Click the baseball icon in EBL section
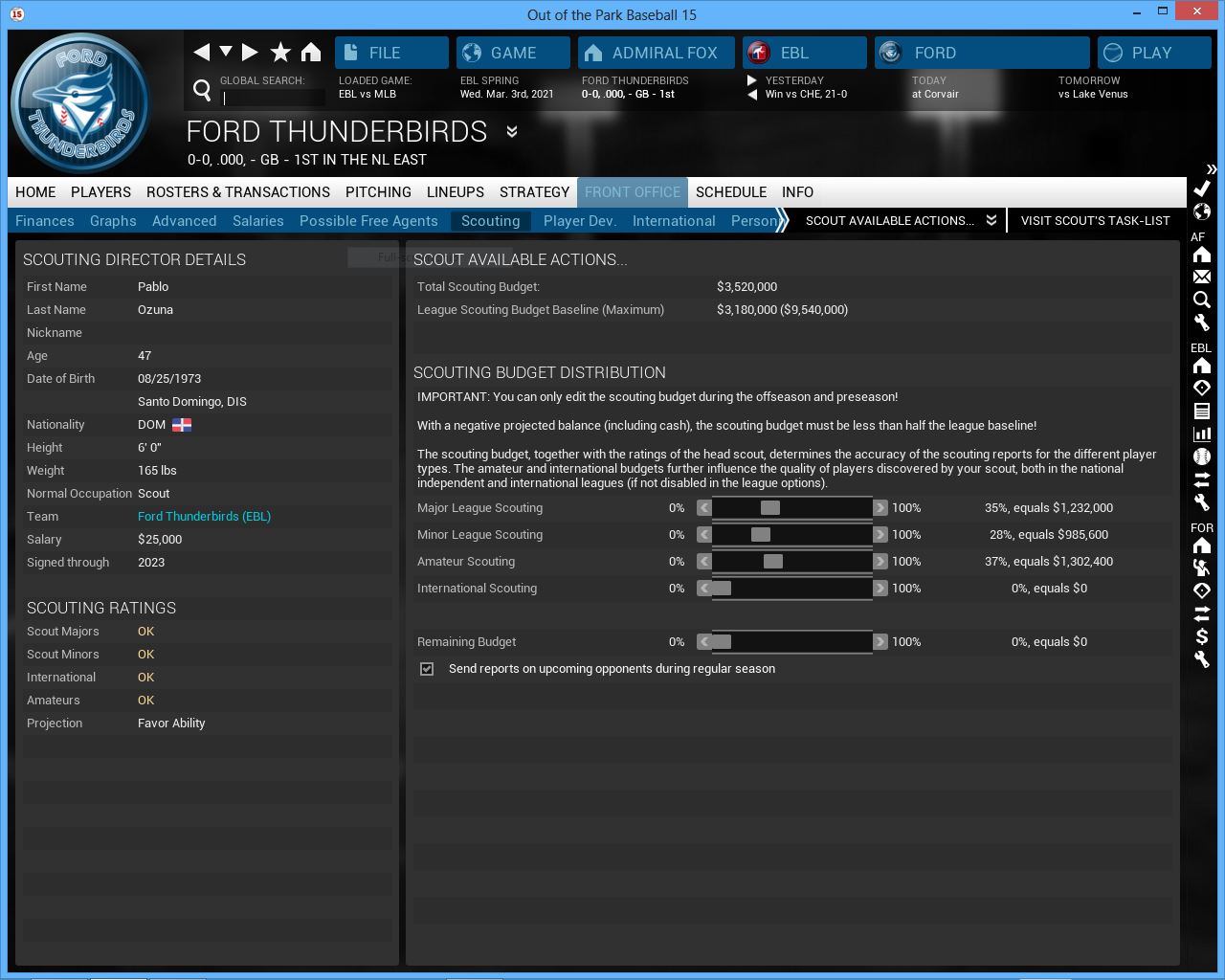The height and width of the screenshot is (980, 1225). 1202,457
